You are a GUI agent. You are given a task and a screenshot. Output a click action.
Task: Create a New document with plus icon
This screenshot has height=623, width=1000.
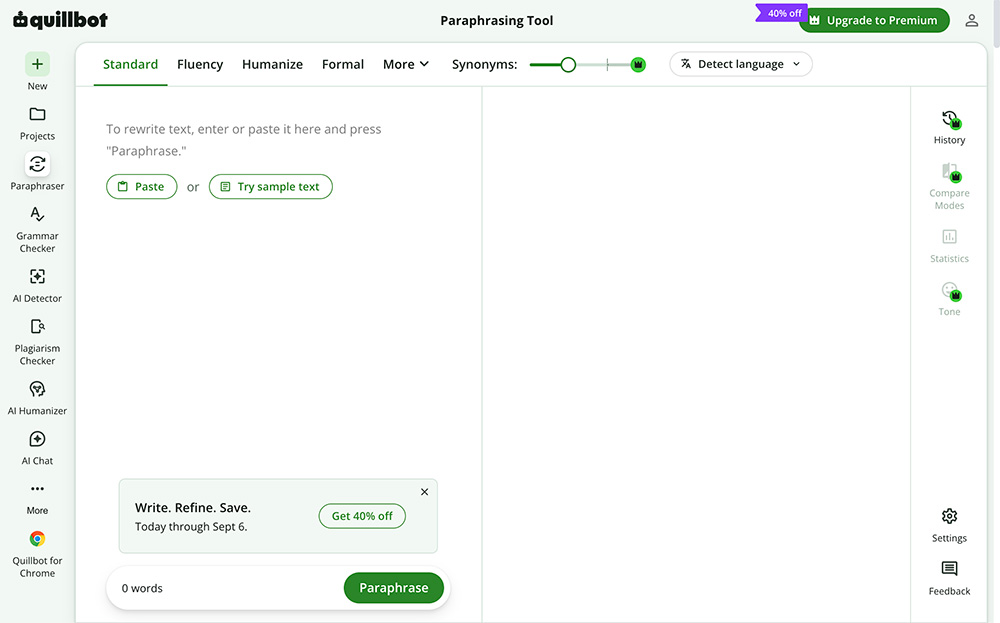pos(37,64)
